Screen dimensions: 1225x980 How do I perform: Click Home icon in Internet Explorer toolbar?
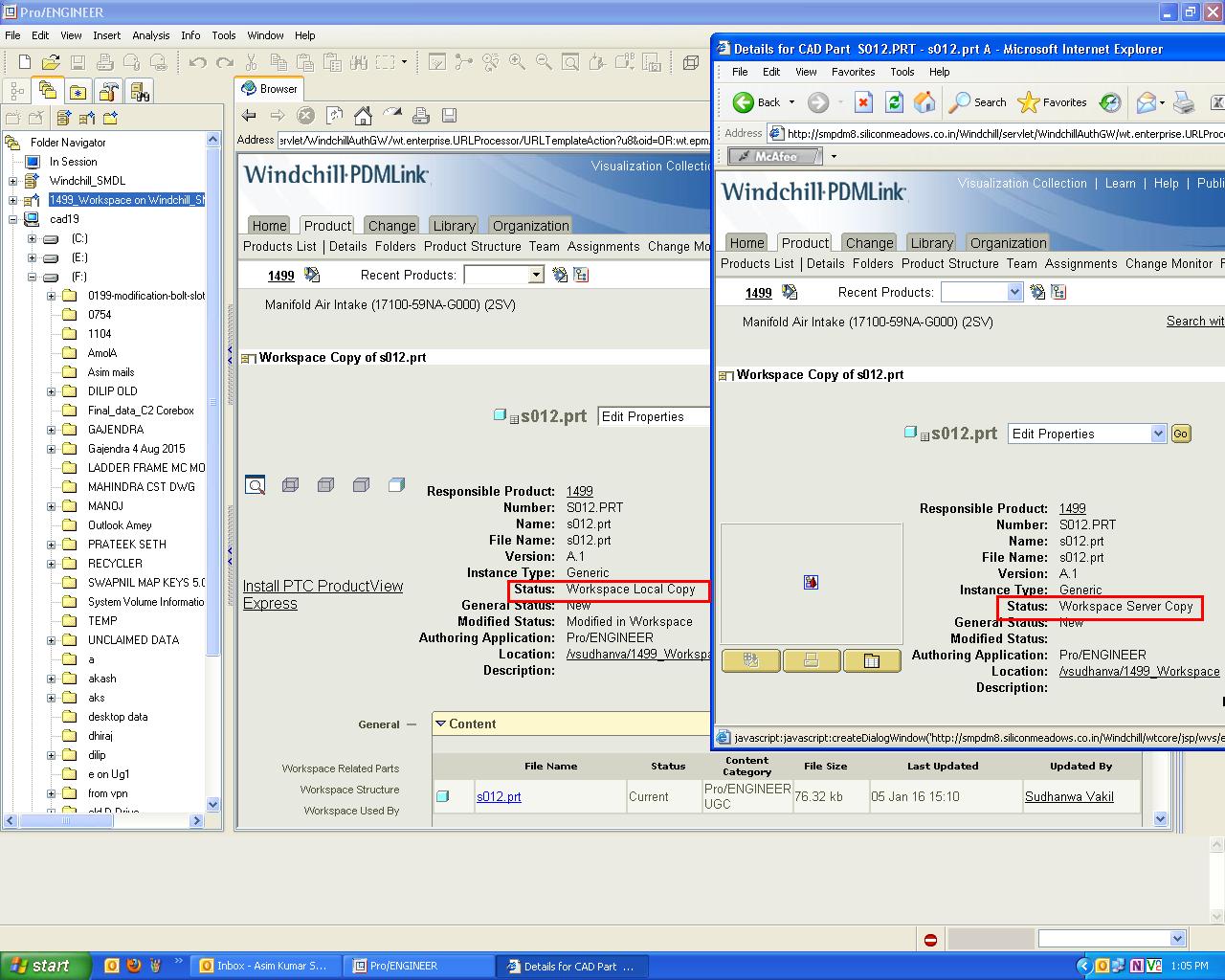[924, 102]
